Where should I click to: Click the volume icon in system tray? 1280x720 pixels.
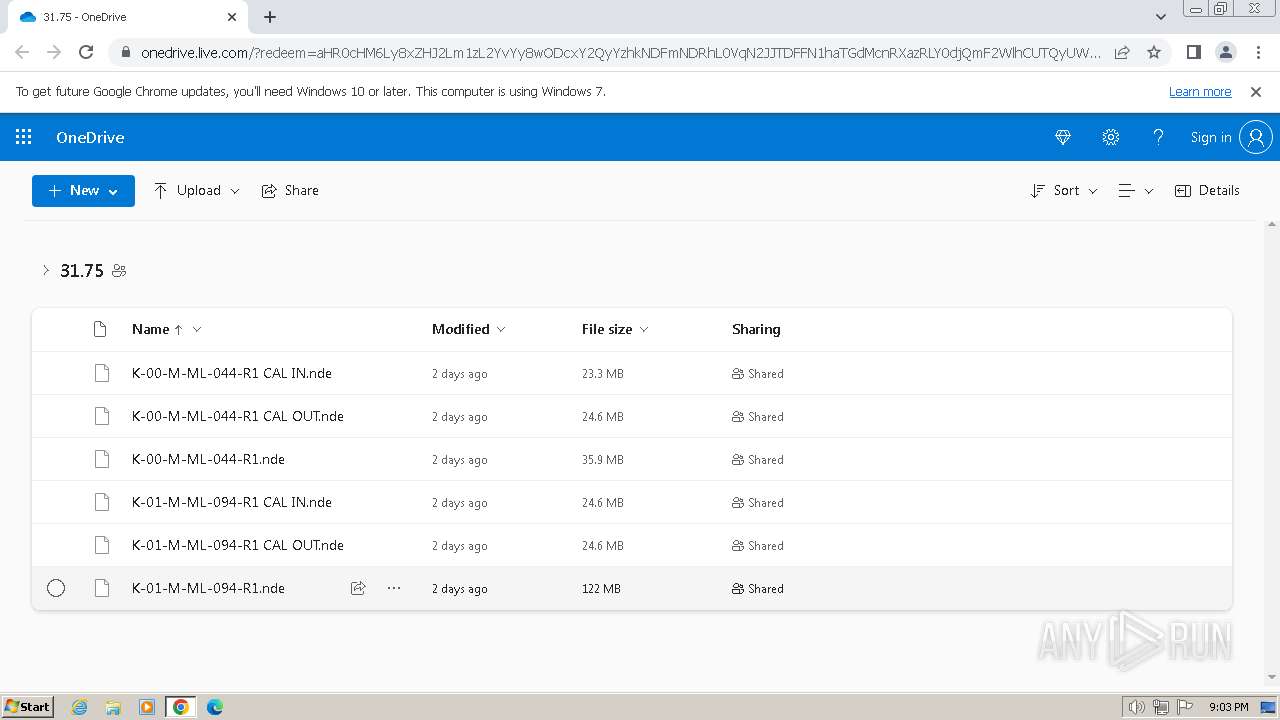1137,707
